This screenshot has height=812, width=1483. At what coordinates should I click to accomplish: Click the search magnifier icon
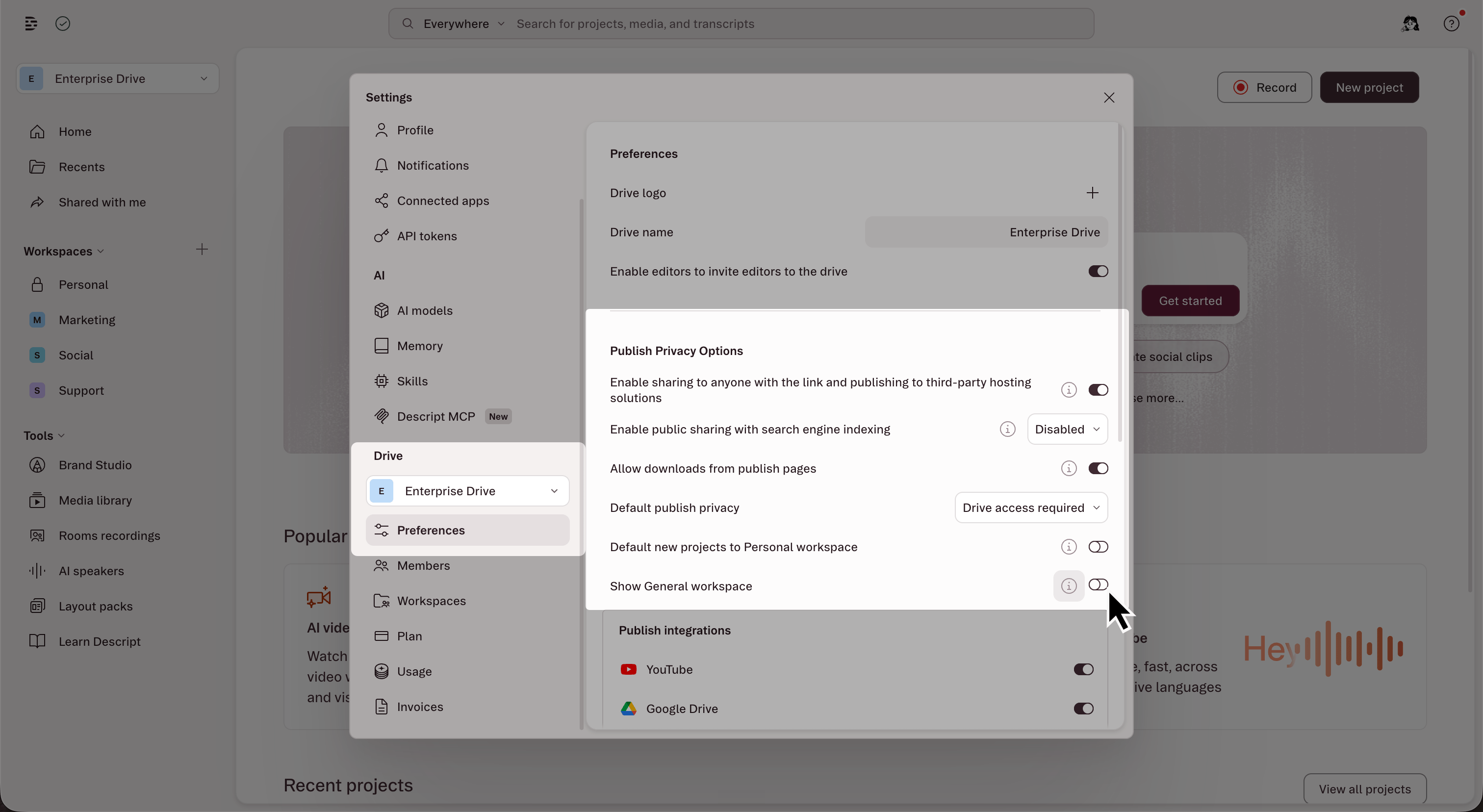pos(408,24)
